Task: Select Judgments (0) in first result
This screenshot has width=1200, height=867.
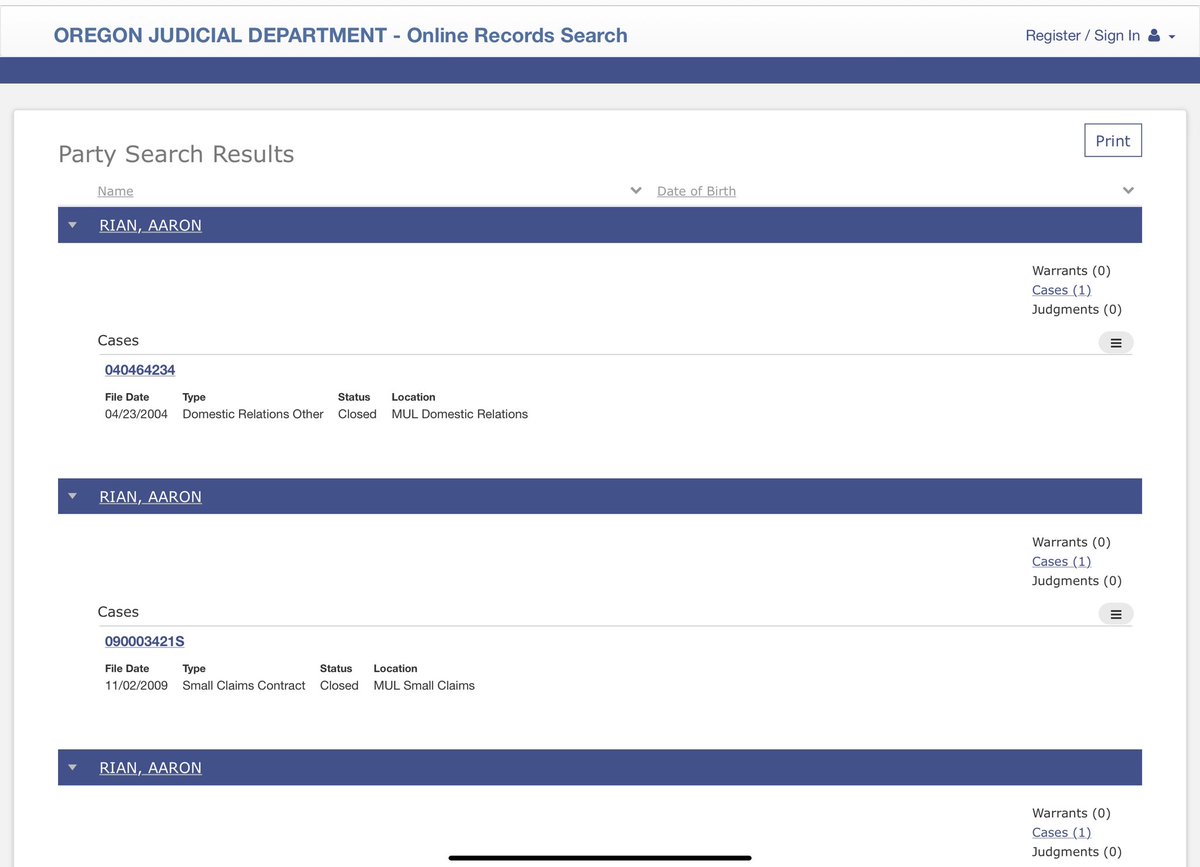Action: pyautogui.click(x=1077, y=309)
